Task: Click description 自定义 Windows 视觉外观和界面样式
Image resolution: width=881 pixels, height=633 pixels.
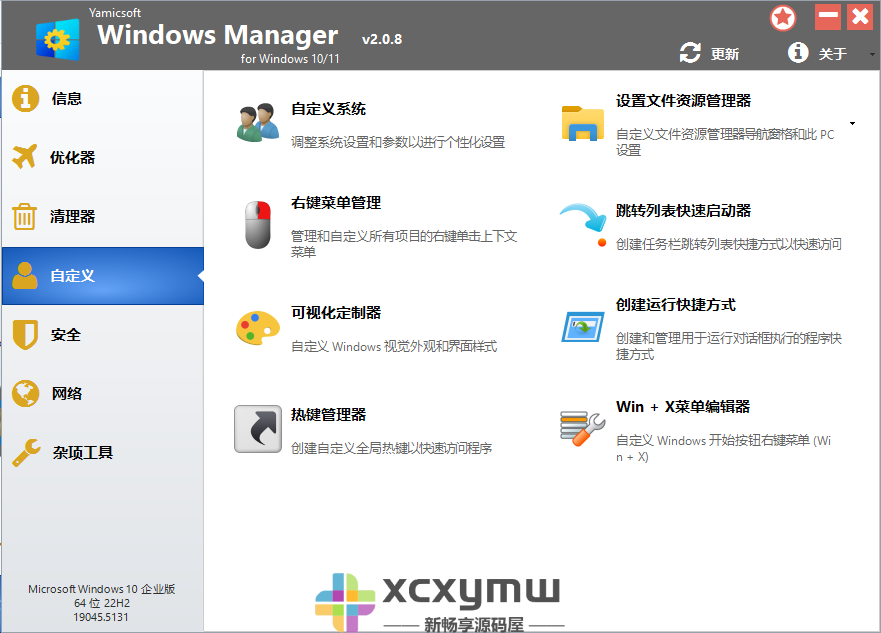Action: [x=394, y=347]
